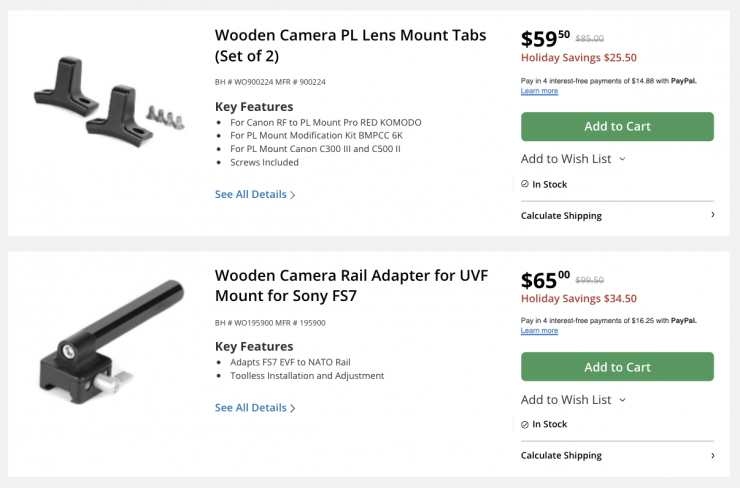Add PL Lens Mount Tabs to cart
The image size is (740, 488).
pyautogui.click(x=617, y=127)
